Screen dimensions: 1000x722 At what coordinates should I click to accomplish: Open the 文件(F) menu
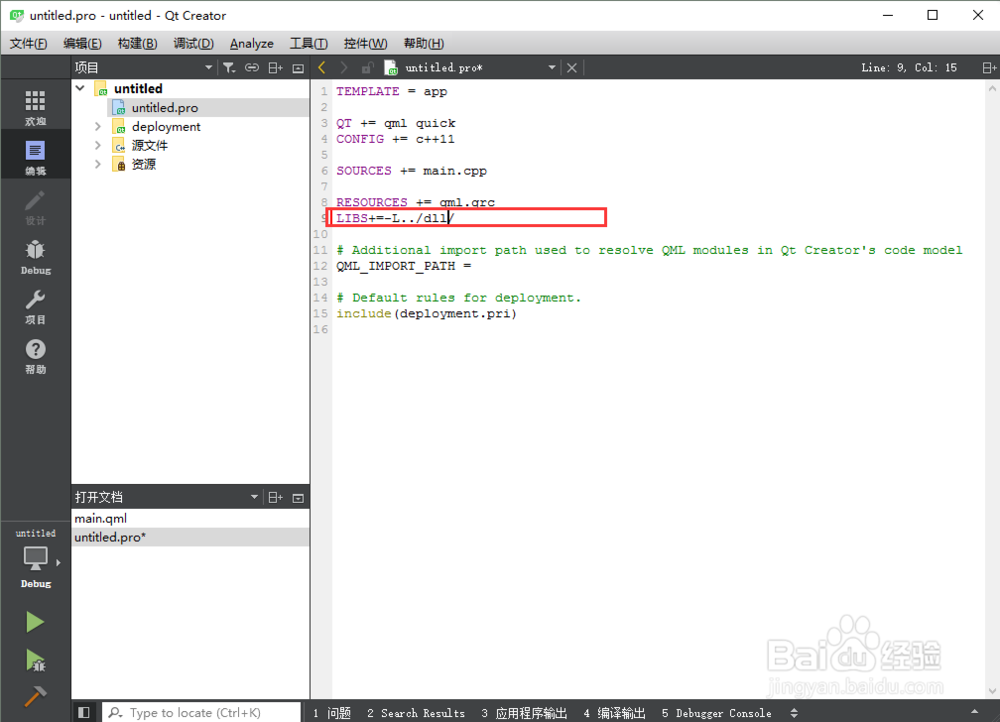[28, 43]
